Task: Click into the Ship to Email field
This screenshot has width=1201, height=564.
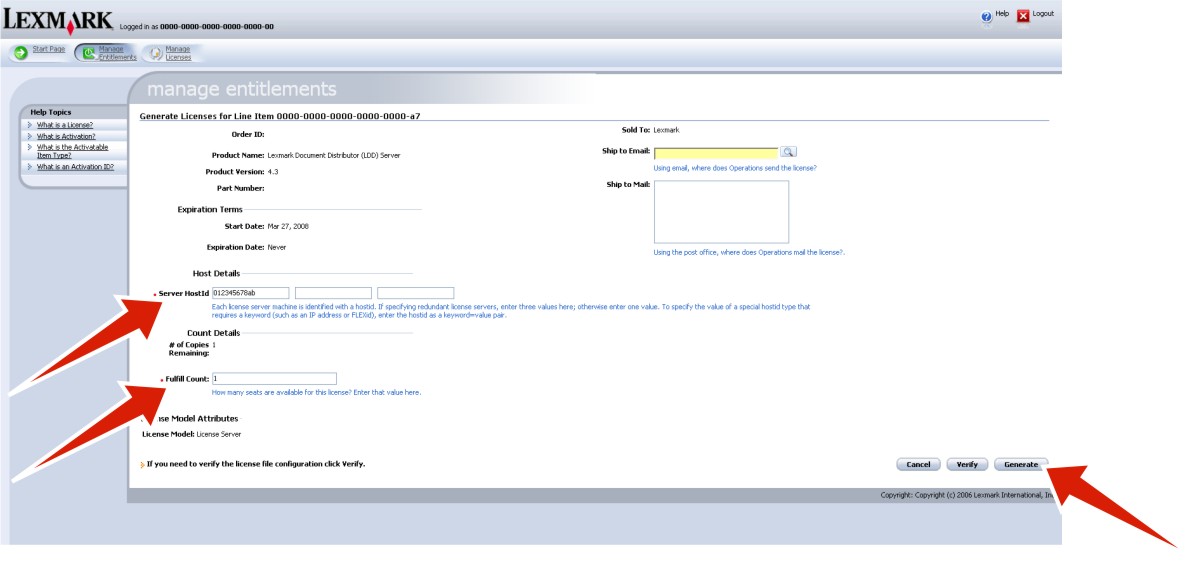Action: 716,153
